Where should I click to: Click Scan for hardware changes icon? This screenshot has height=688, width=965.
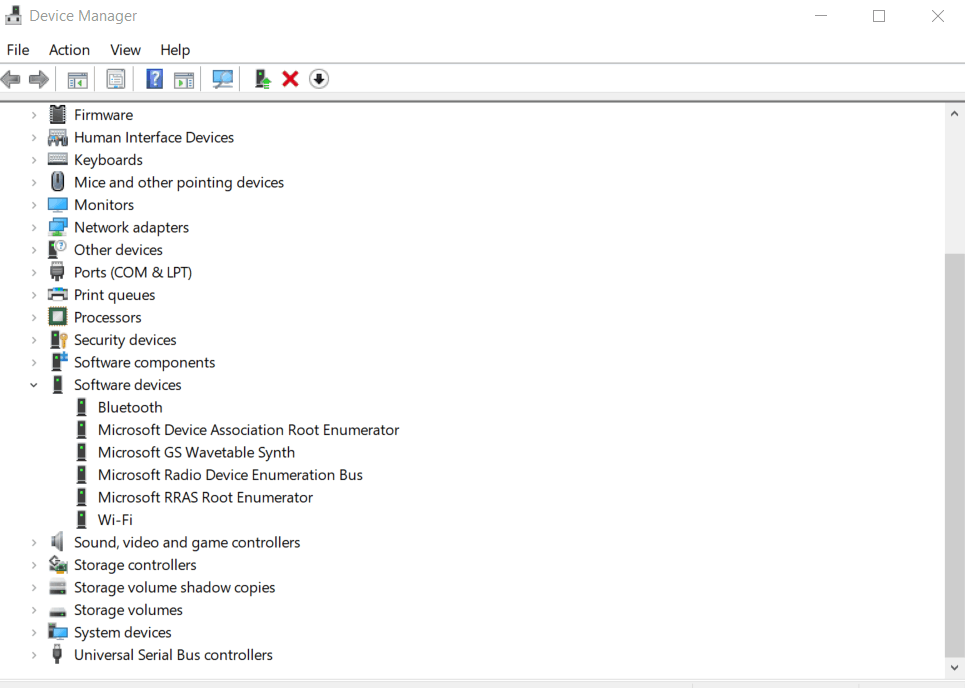[223, 79]
